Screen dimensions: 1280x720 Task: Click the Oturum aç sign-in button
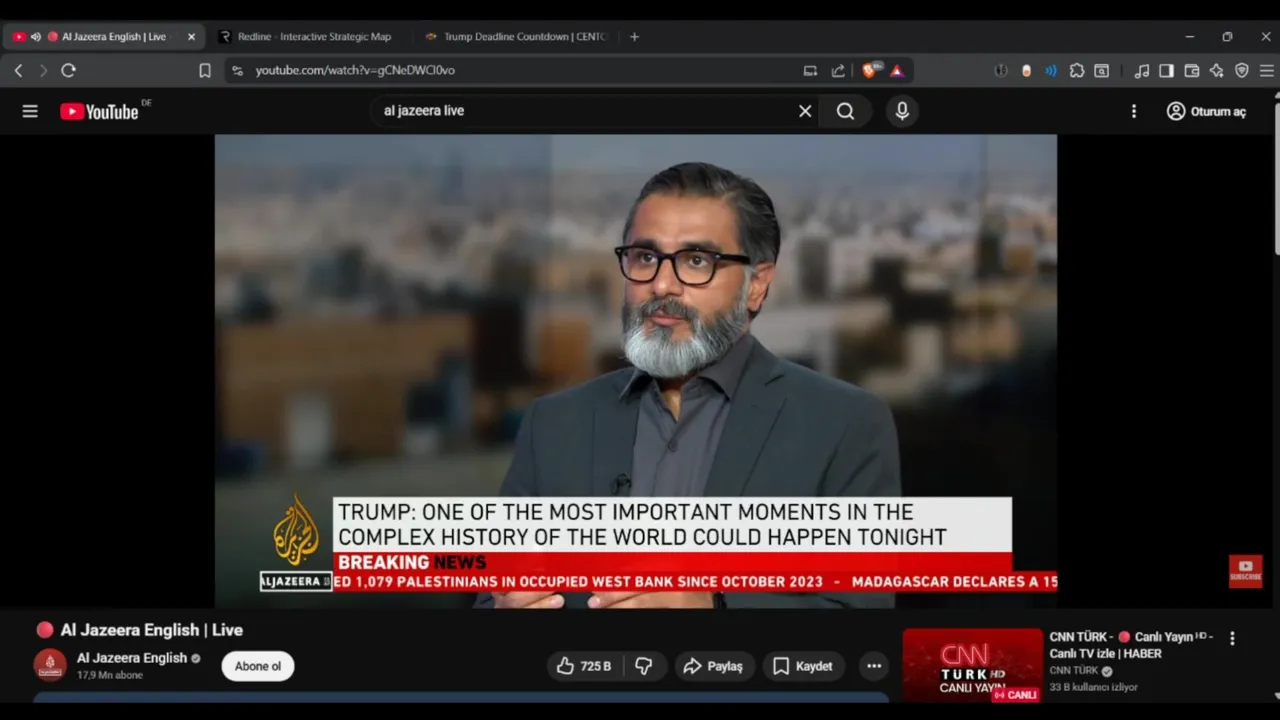(x=1206, y=111)
